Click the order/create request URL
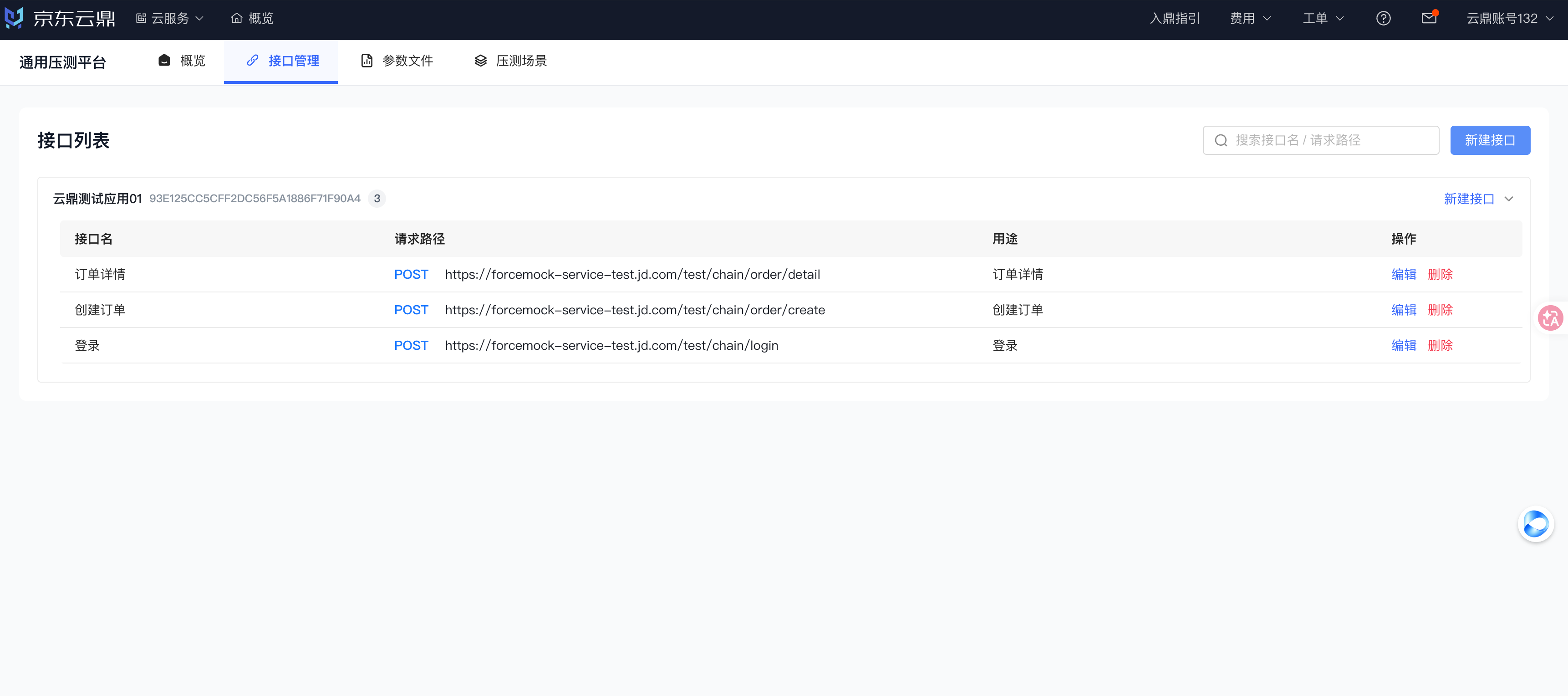 click(x=634, y=310)
